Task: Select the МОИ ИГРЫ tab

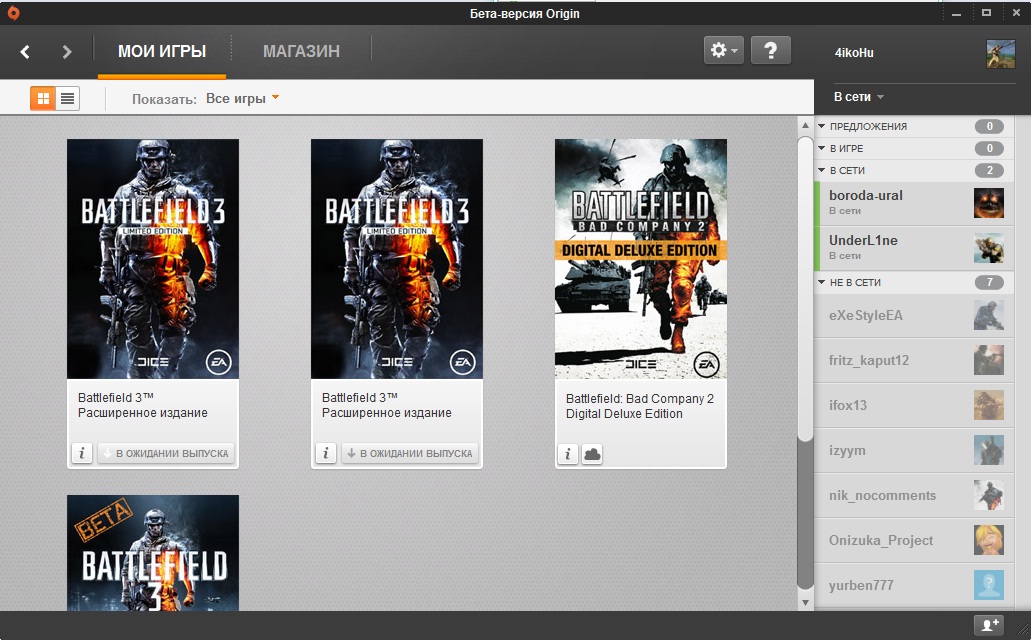Action: click(x=162, y=51)
